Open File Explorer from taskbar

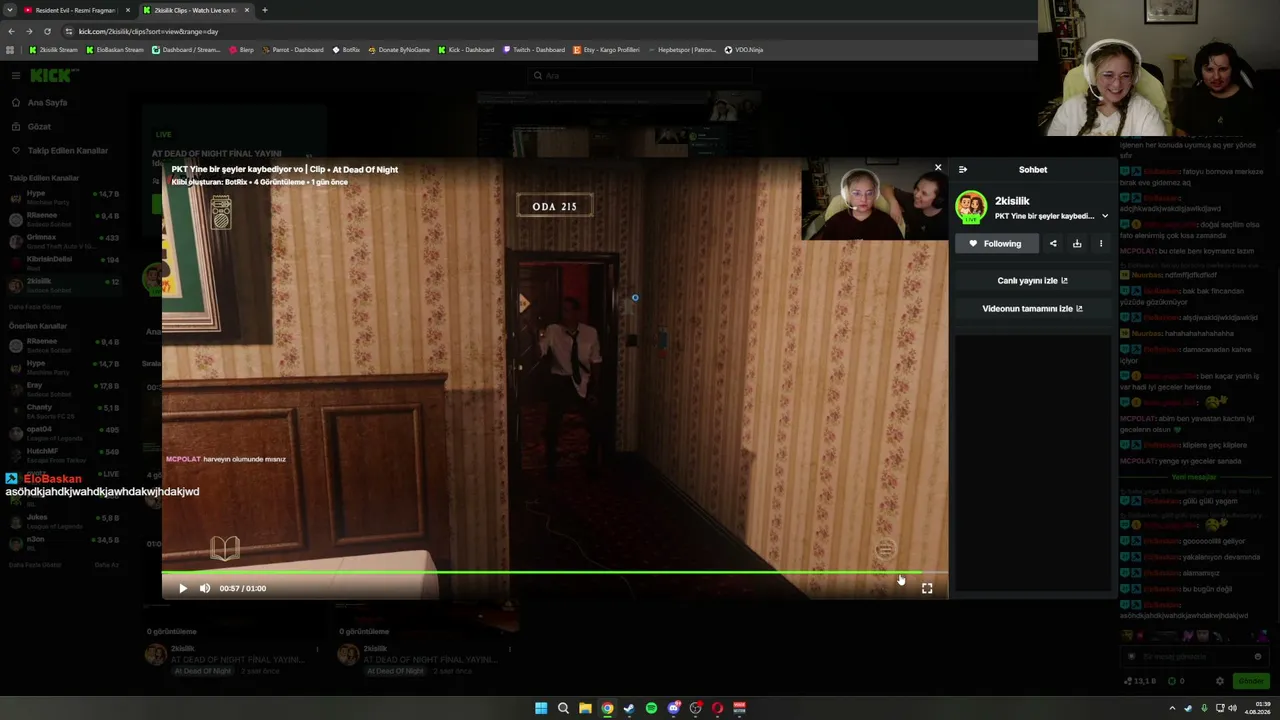(x=585, y=708)
